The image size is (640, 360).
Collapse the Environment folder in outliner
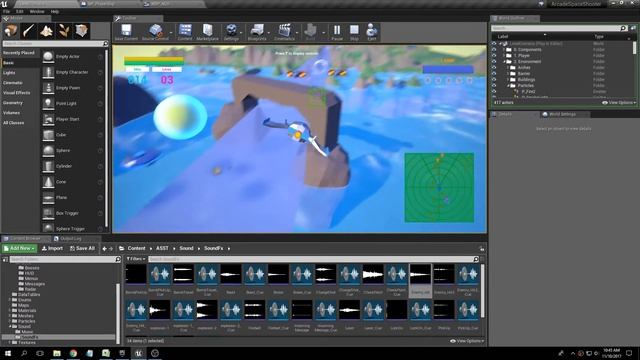tap(504, 62)
